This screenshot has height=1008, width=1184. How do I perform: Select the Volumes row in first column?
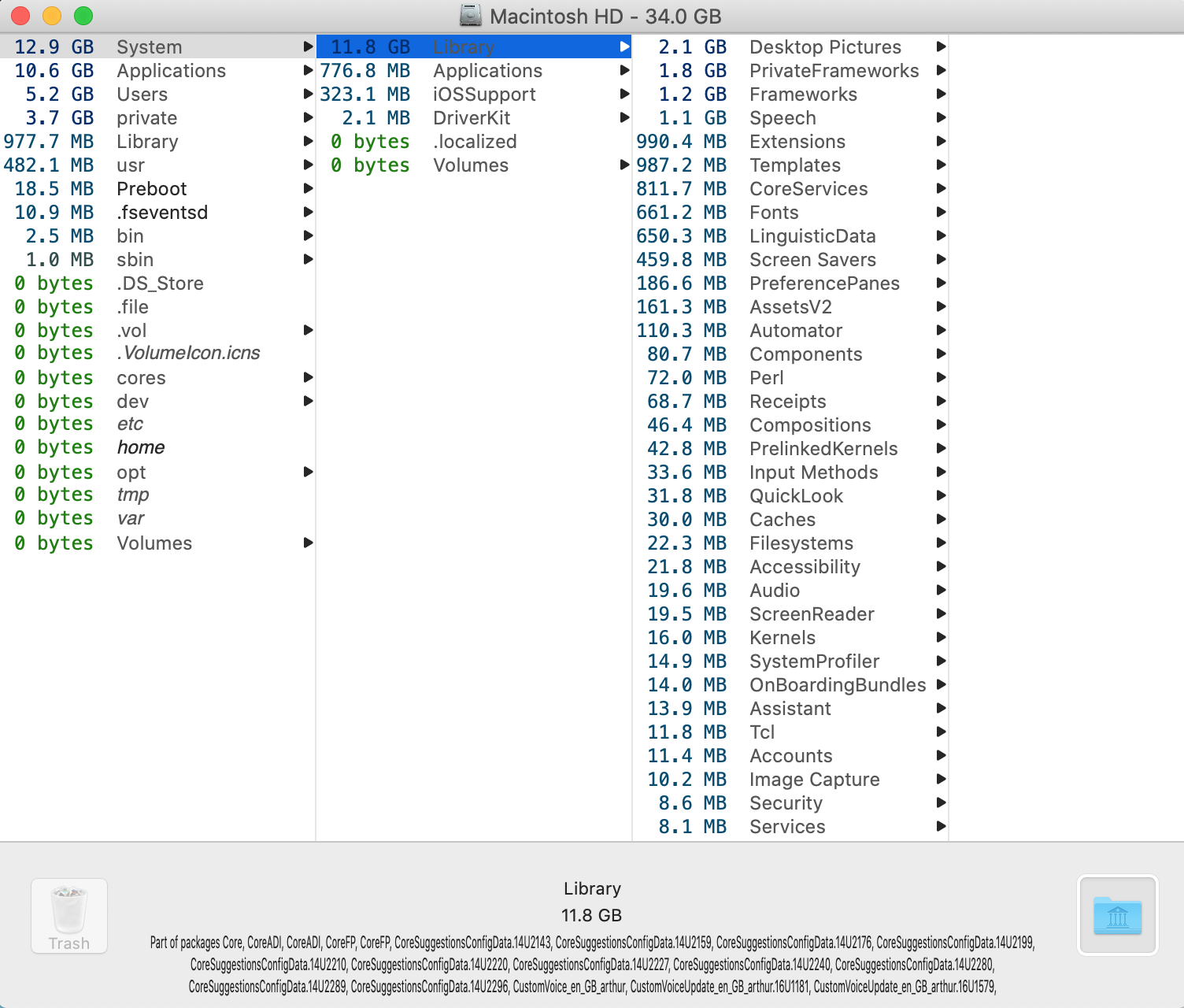157,543
